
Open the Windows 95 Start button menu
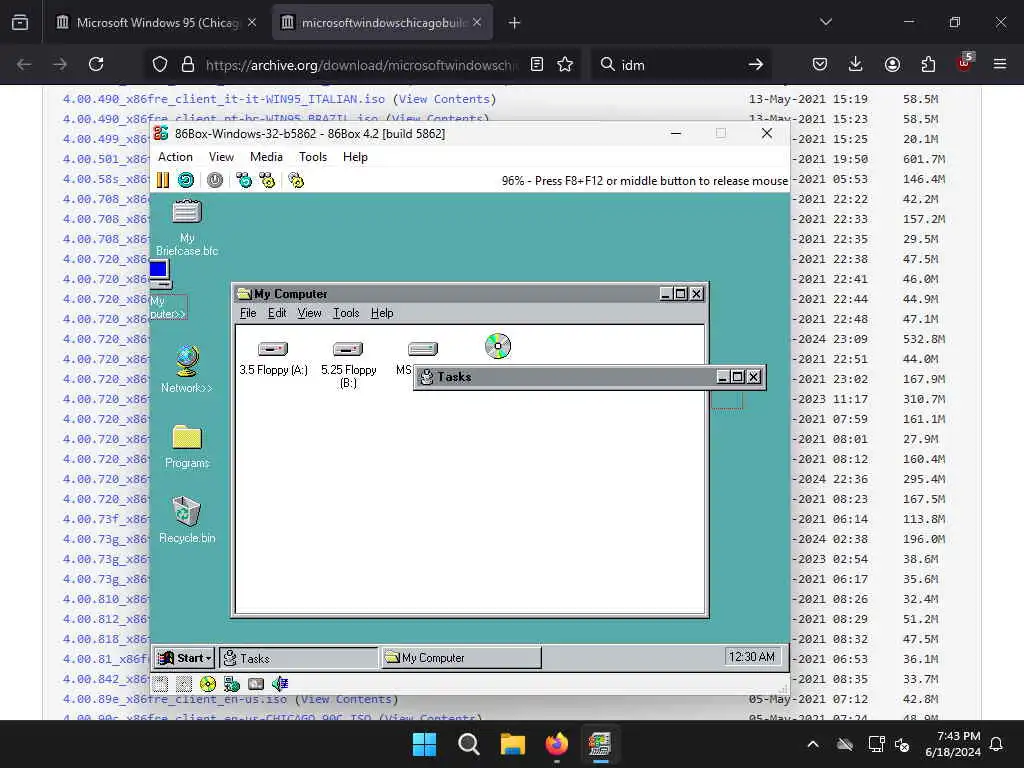[x=185, y=658]
